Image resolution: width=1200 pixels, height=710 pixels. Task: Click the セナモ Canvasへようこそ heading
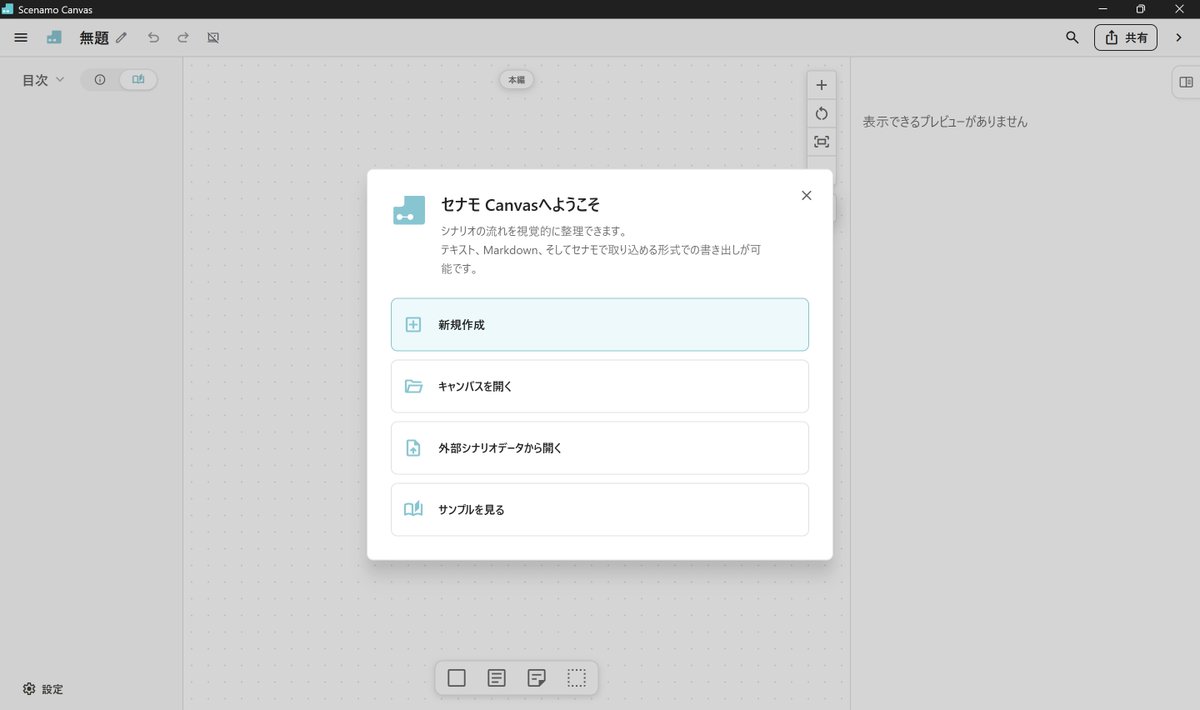click(520, 204)
